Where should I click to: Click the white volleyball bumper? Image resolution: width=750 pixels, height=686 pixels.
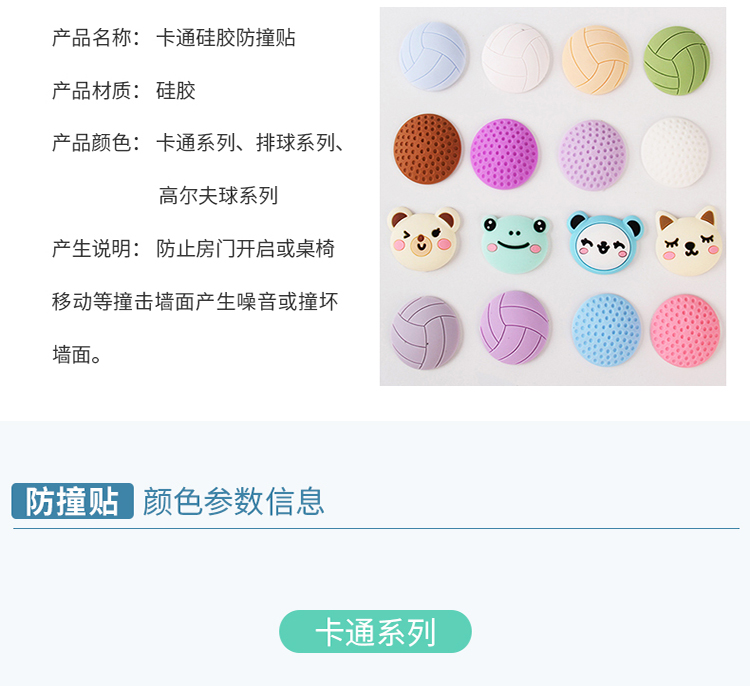(516, 58)
